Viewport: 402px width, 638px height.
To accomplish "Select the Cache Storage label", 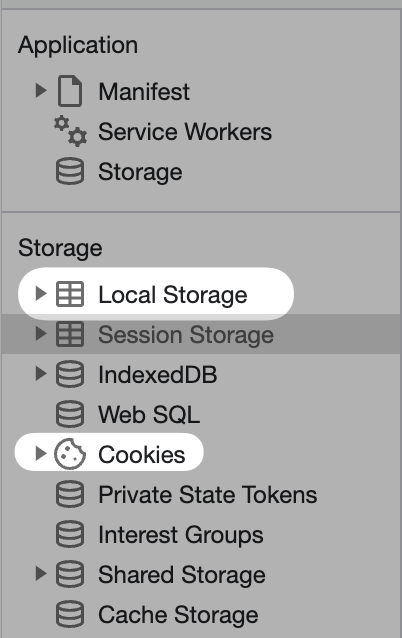I will point(178,614).
